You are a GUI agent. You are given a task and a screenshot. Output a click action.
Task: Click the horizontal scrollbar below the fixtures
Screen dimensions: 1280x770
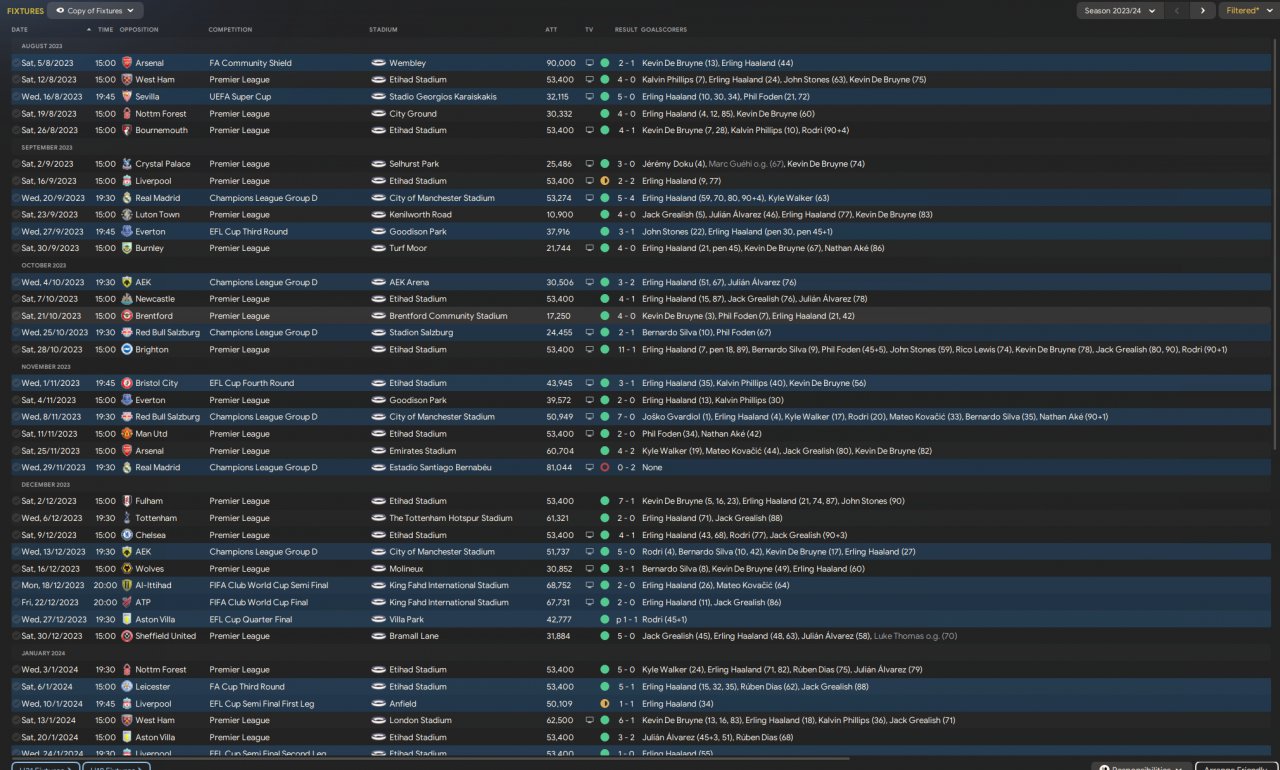(430, 757)
